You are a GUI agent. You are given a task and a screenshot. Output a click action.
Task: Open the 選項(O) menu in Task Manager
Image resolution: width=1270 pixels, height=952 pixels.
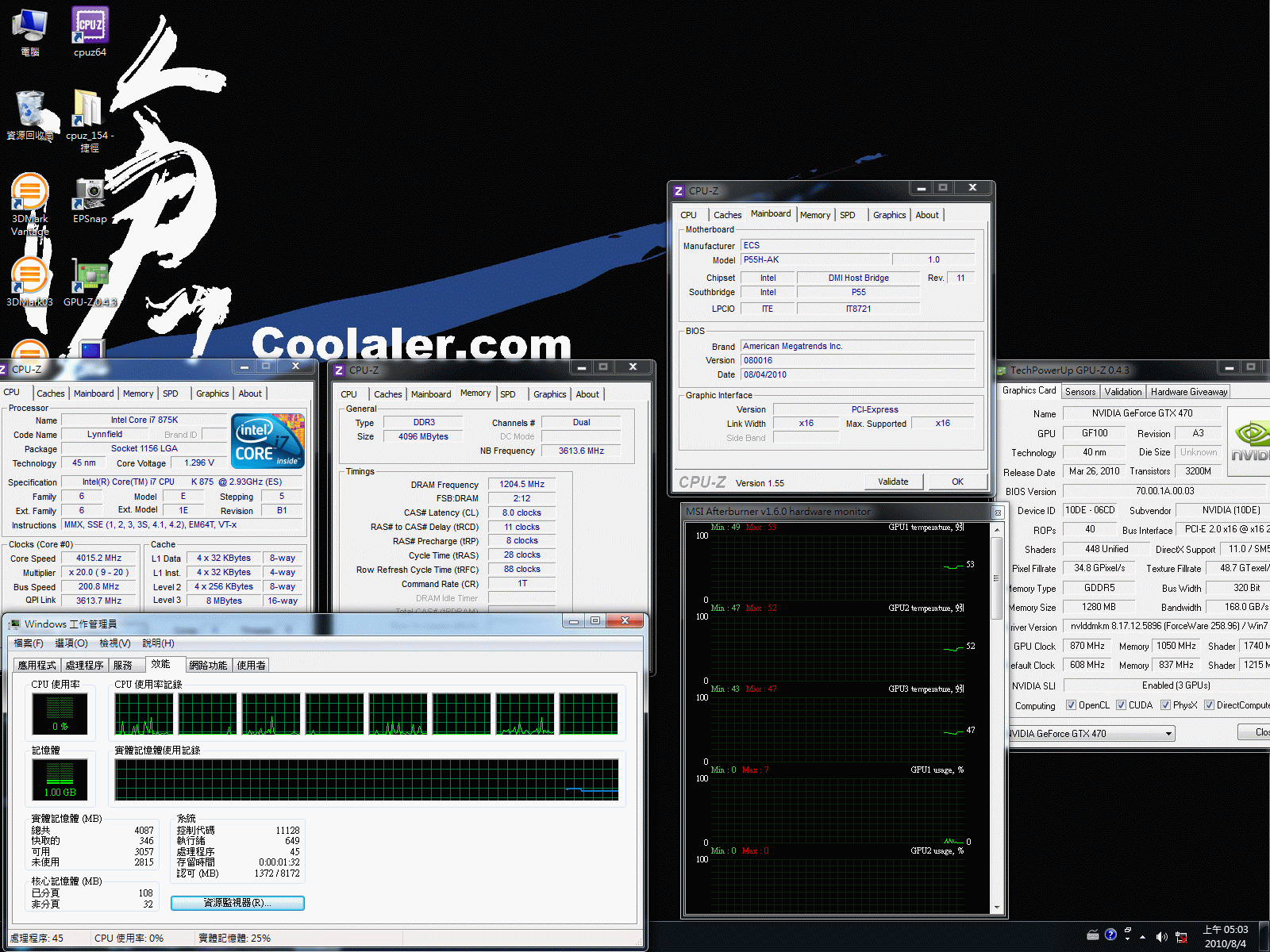(x=71, y=643)
